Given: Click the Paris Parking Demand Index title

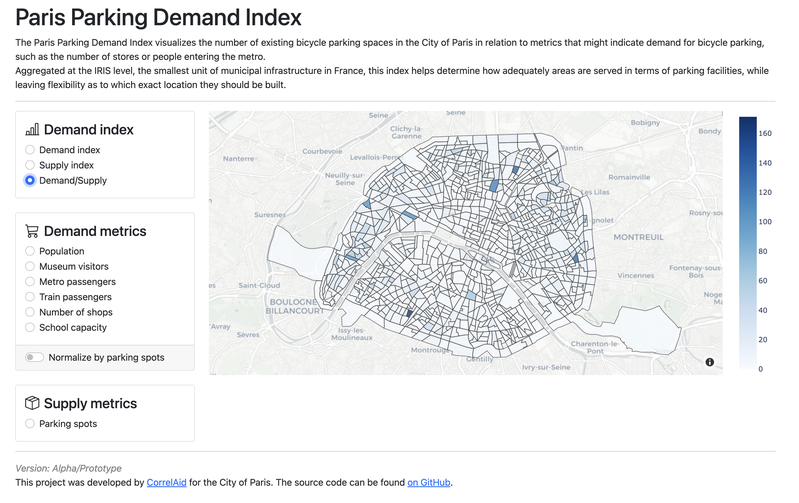Looking at the screenshot, I should click(x=158, y=17).
